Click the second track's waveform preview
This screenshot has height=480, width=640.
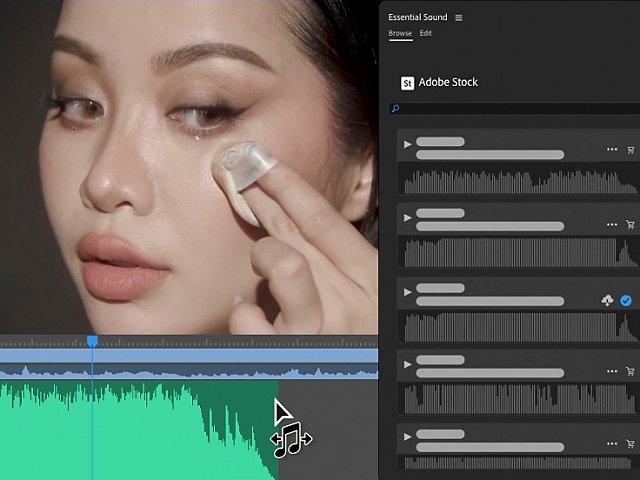pos(519,252)
